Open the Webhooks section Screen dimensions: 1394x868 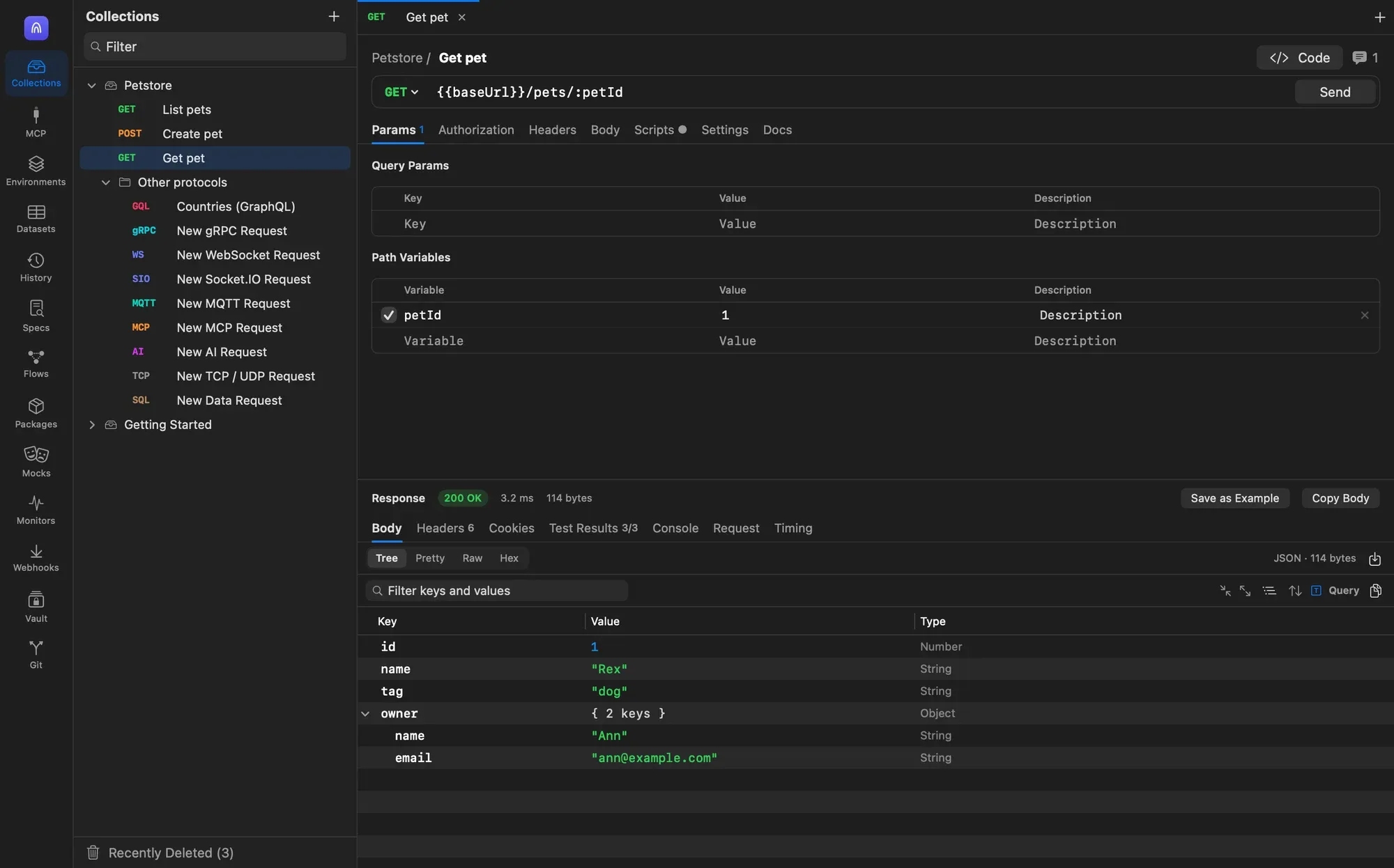[36, 558]
